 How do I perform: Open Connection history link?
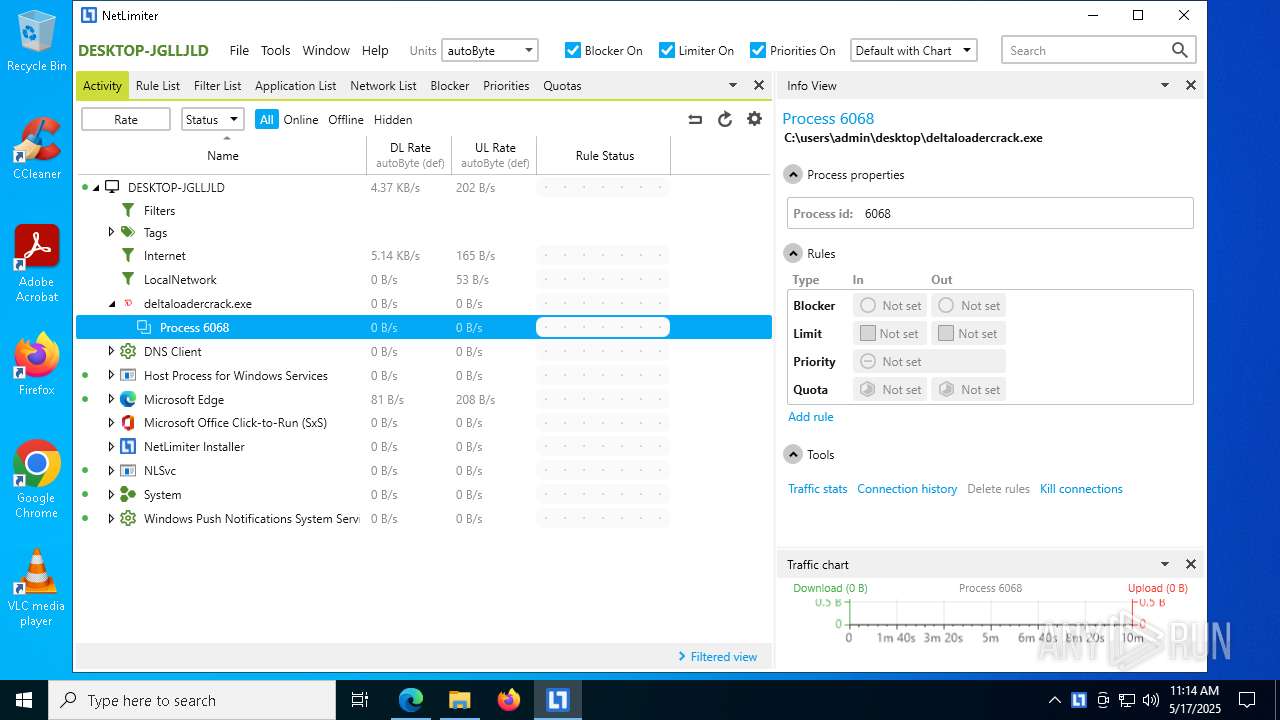click(x=907, y=489)
